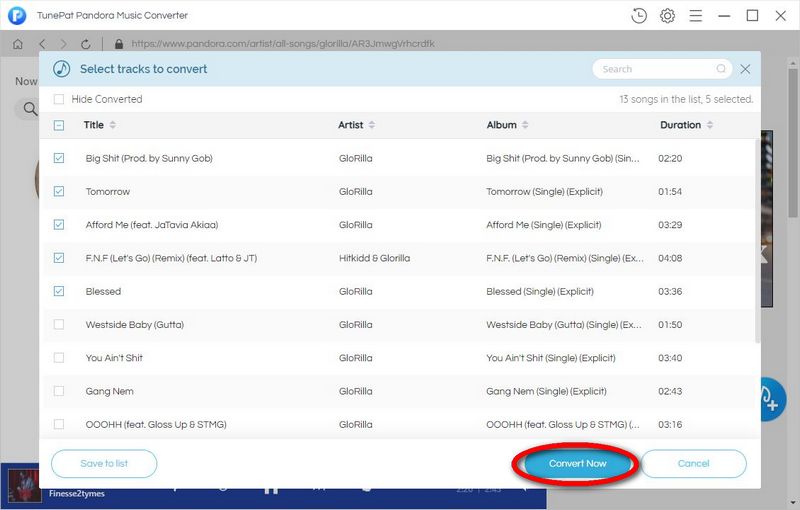The width and height of the screenshot is (800, 510).
Task: Uncheck the Tomorrow track
Action: tap(59, 191)
